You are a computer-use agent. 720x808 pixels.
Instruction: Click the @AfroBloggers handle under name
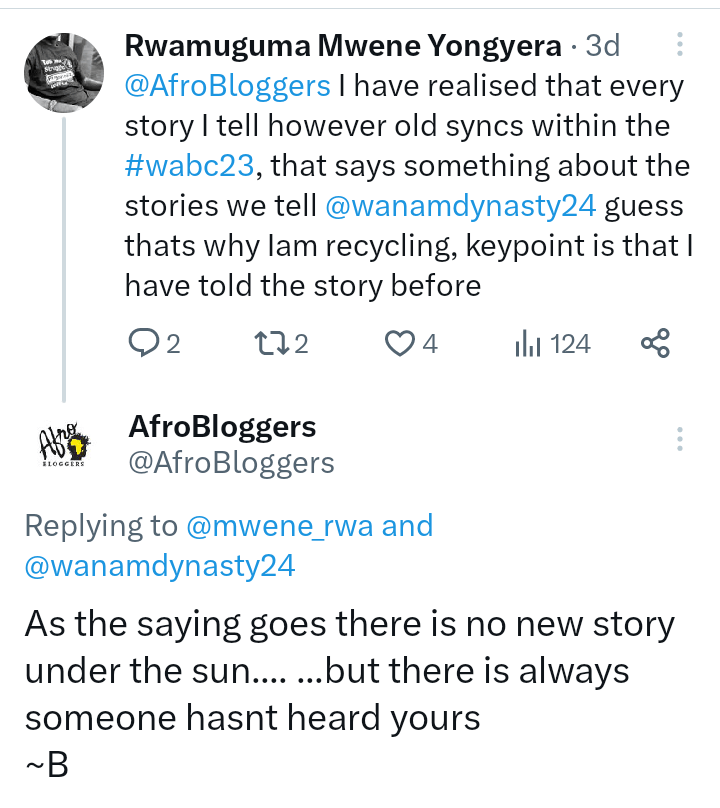click(231, 462)
